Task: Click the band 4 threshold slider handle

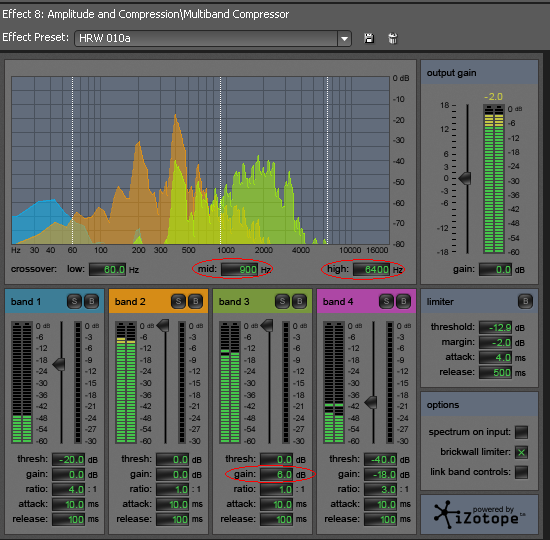Action: pos(371,402)
